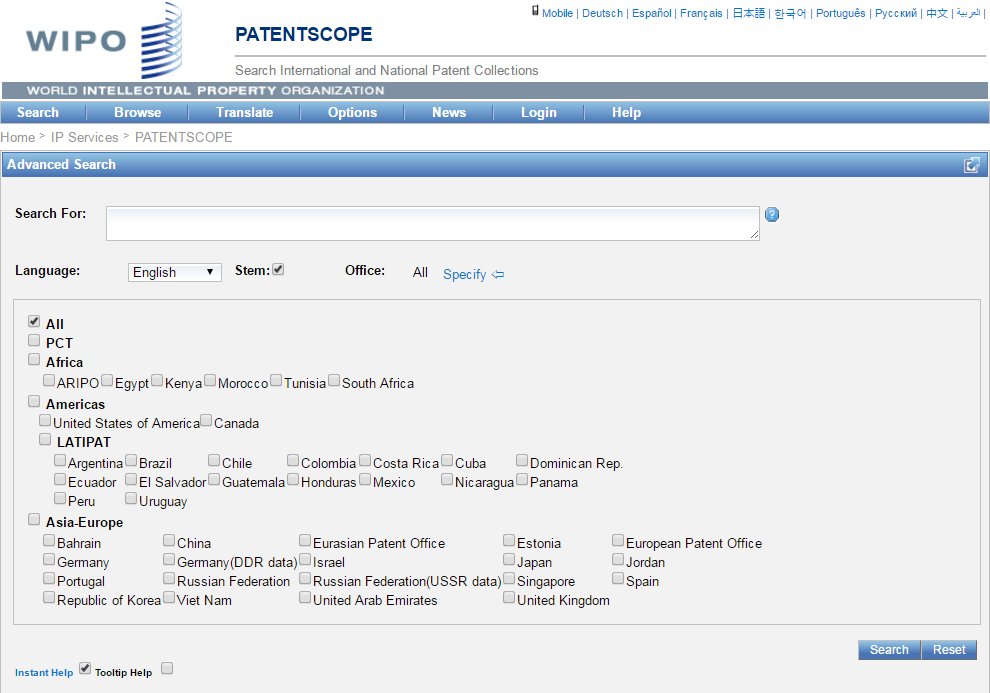Select the Tunisia checkbox

tap(276, 380)
